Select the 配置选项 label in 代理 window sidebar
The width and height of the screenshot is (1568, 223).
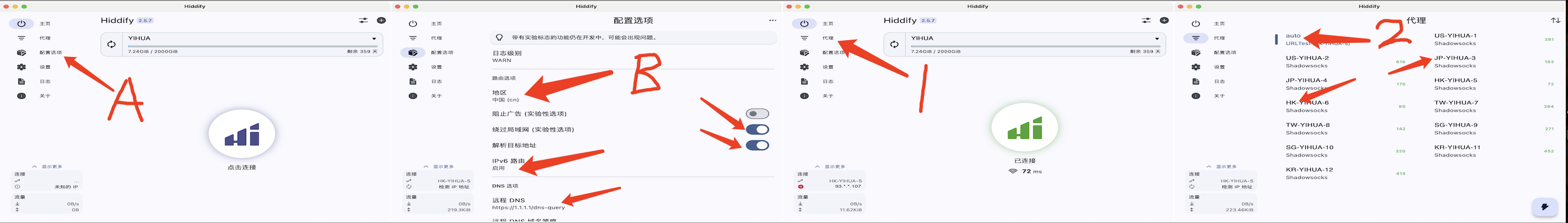click(1225, 52)
